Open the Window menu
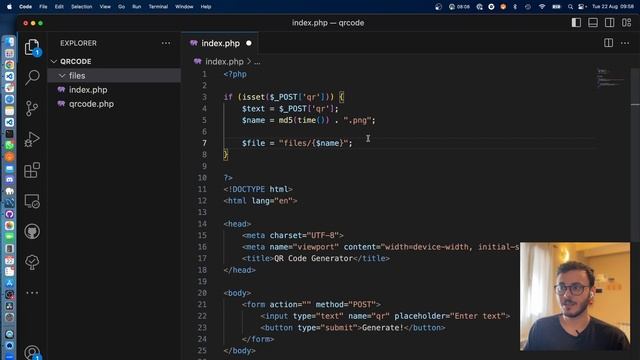 pyautogui.click(x=184, y=7)
